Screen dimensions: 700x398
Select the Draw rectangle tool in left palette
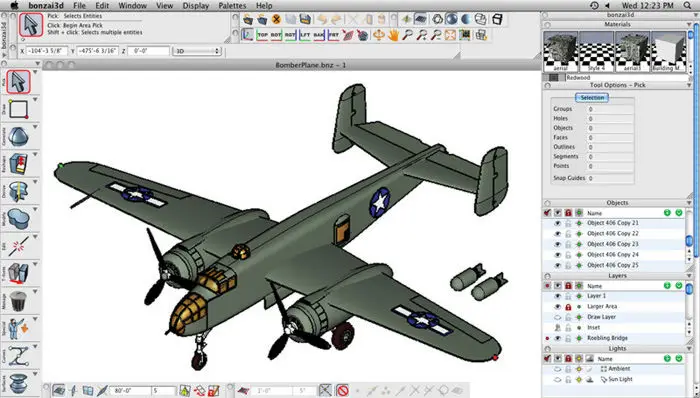coord(18,109)
